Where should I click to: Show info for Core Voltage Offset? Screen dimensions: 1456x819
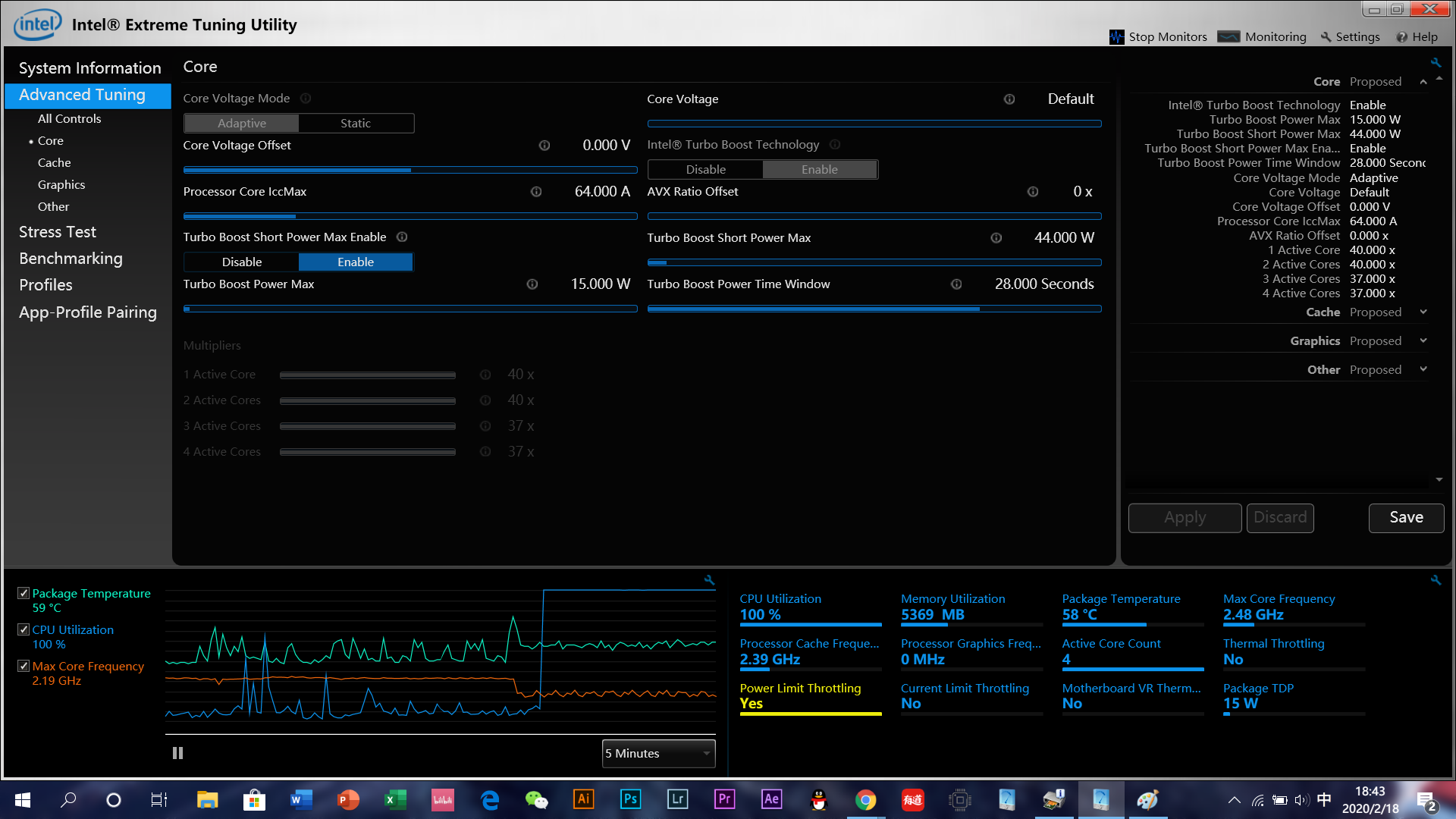pyautogui.click(x=544, y=146)
